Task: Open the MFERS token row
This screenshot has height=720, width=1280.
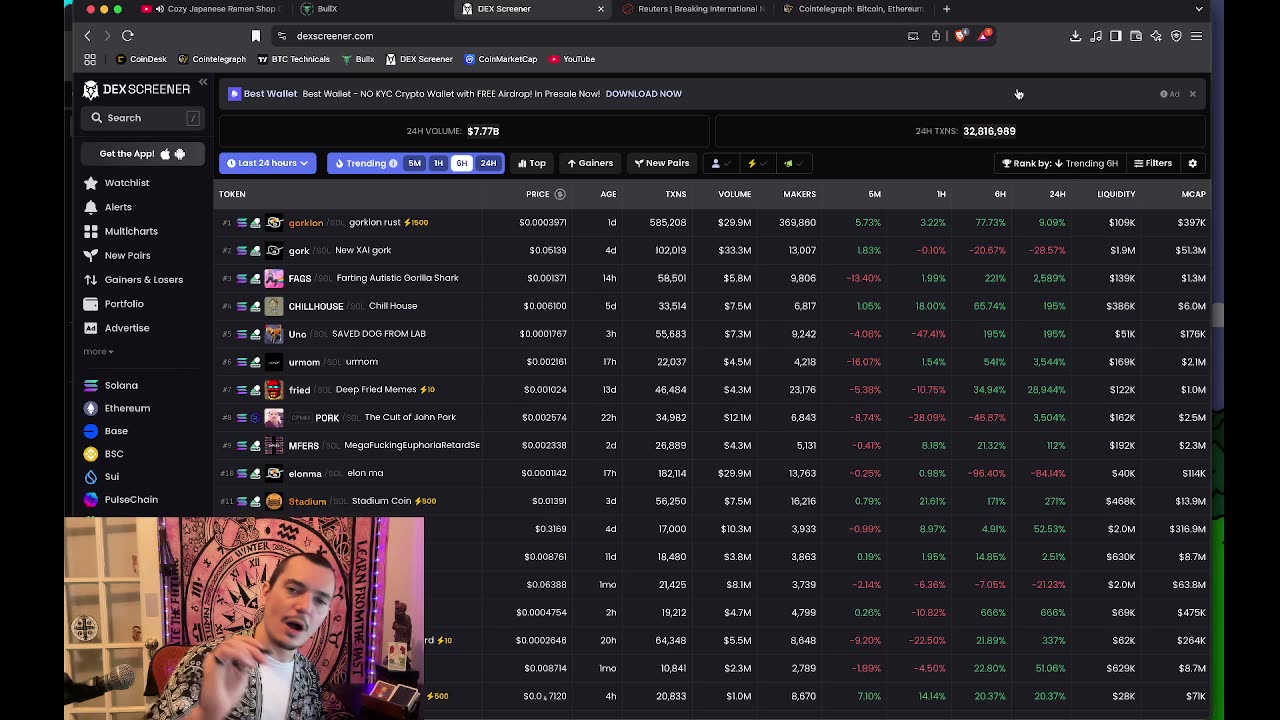Action: 713,445
